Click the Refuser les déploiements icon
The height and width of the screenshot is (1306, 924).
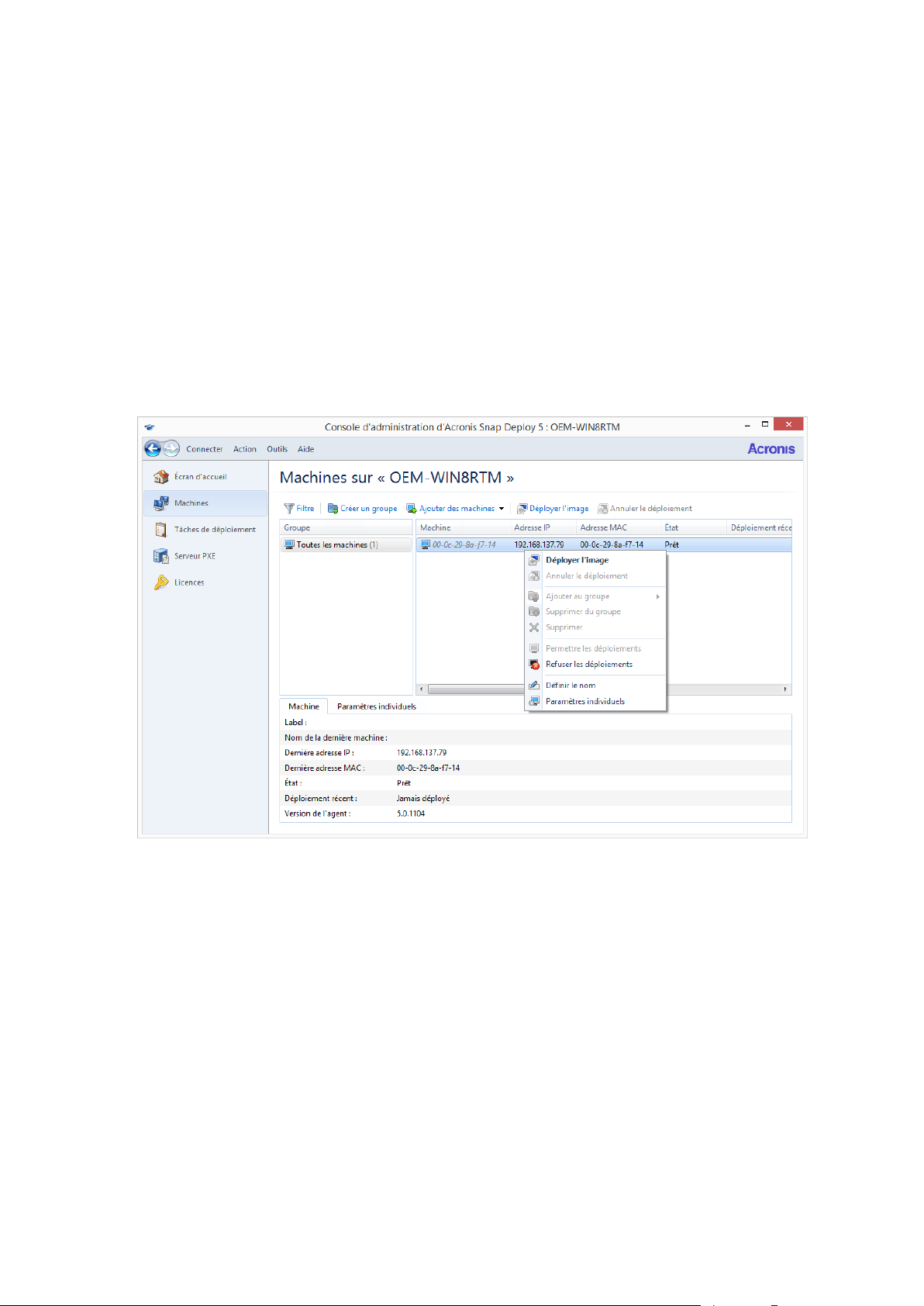click(534, 665)
